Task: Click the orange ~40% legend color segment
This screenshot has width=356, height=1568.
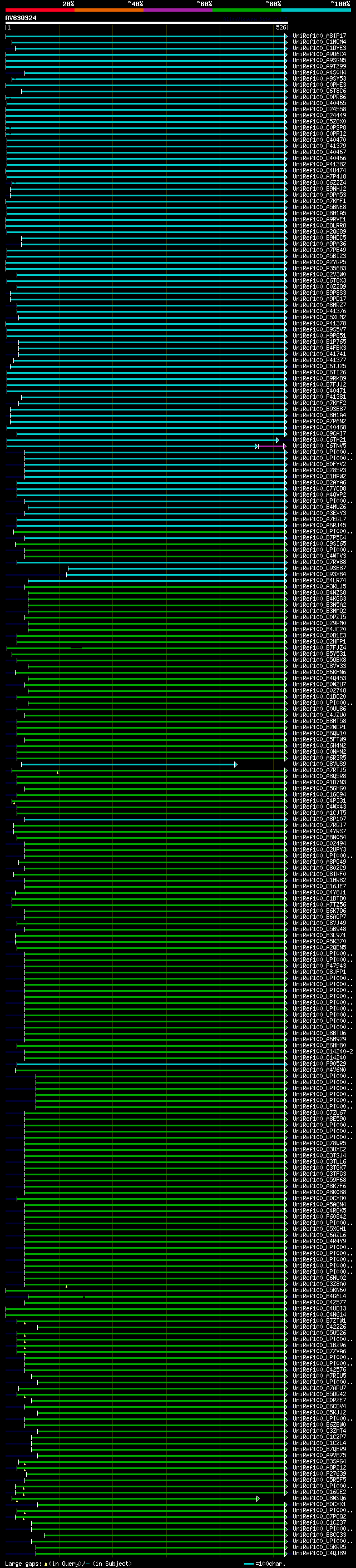Action: (109, 10)
